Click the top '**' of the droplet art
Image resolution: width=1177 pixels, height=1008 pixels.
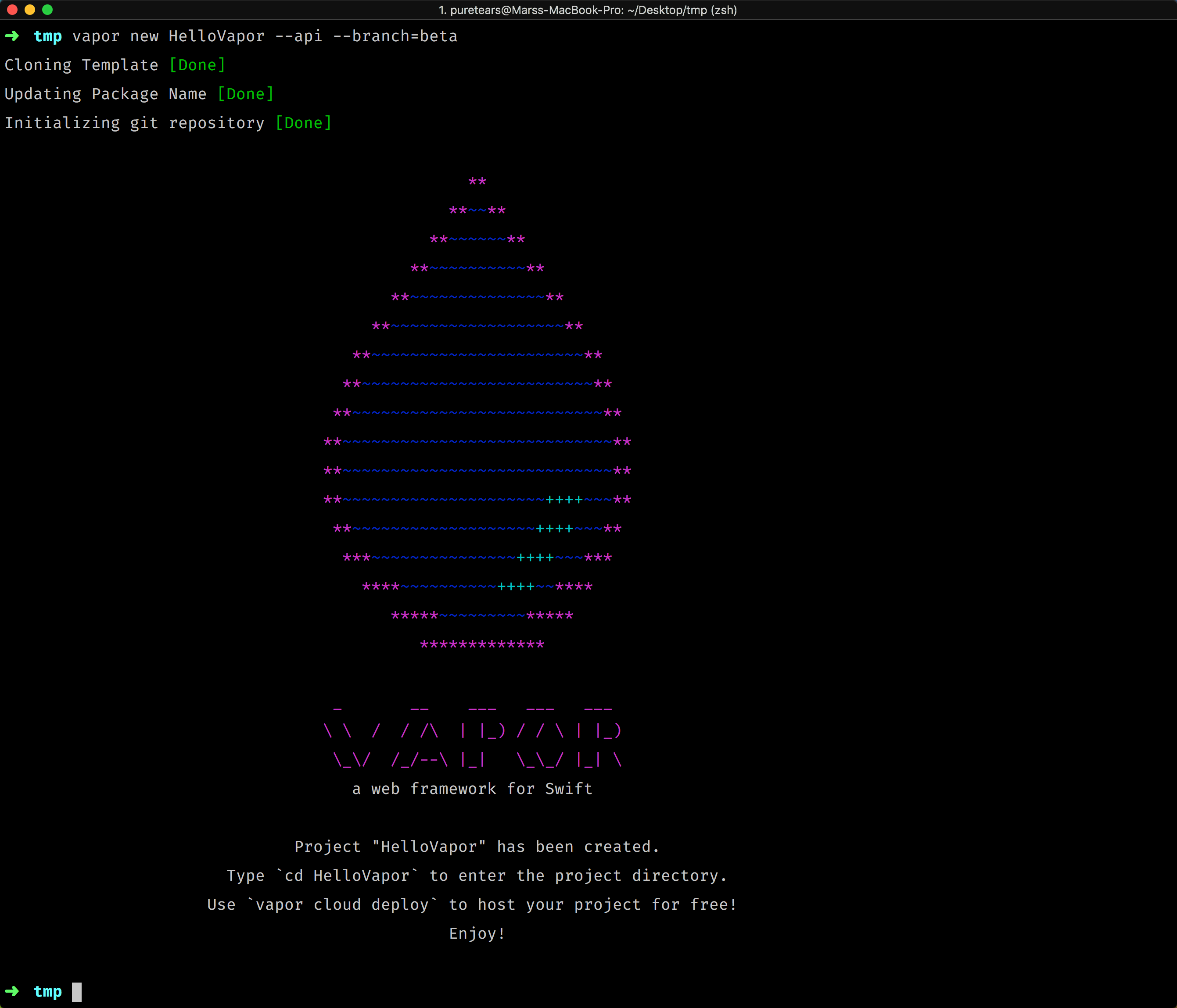[477, 181]
